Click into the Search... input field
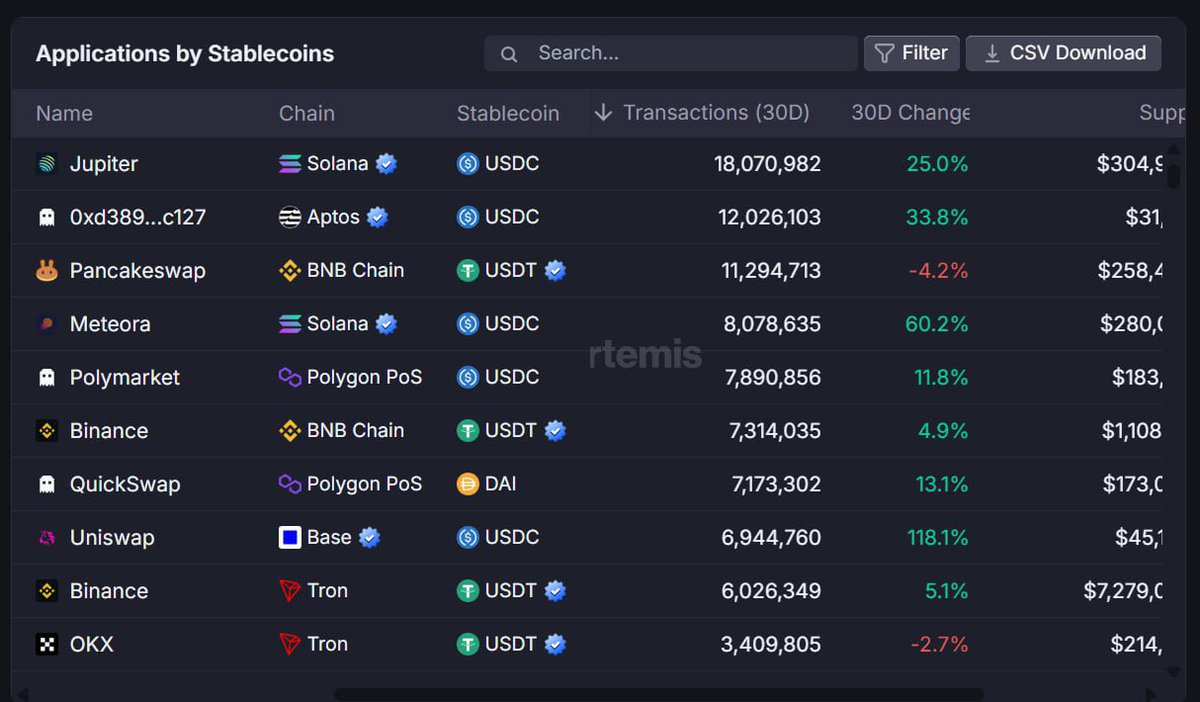Screen dimensions: 1200x702 670,53
